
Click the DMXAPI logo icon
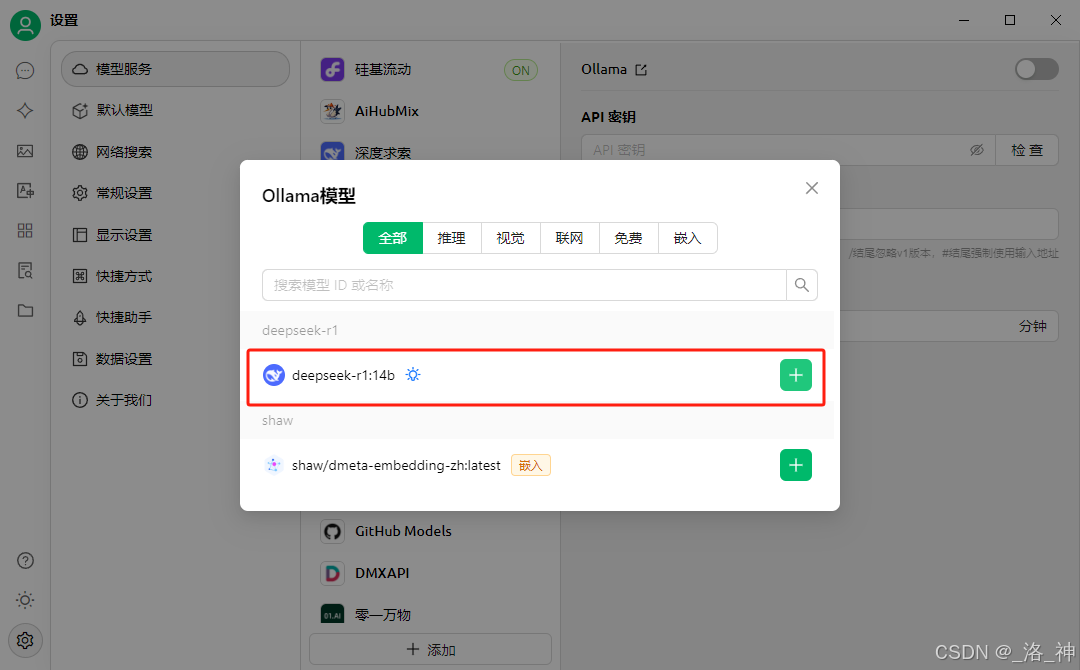coord(333,573)
